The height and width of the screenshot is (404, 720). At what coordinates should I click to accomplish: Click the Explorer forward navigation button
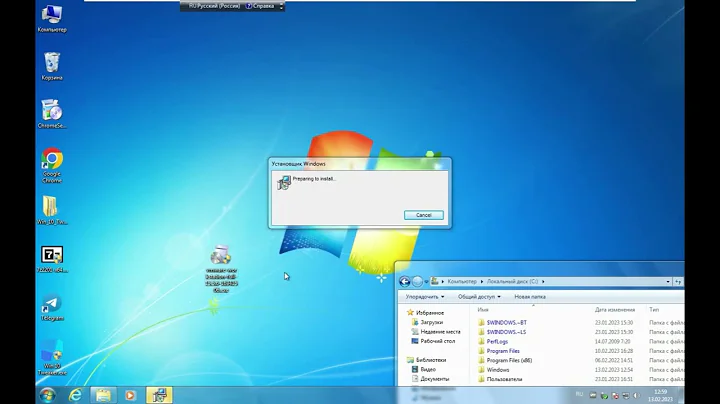(417, 281)
